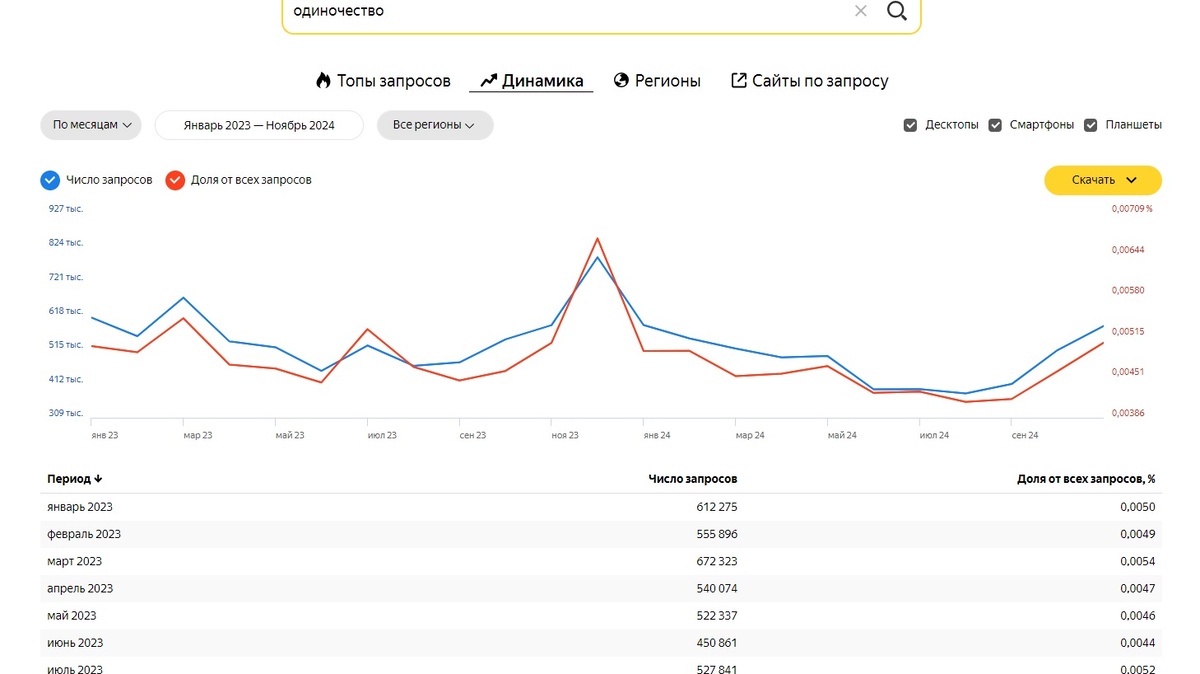Switch to the Топы запросов tab
This screenshot has width=1200, height=674.
click(393, 81)
